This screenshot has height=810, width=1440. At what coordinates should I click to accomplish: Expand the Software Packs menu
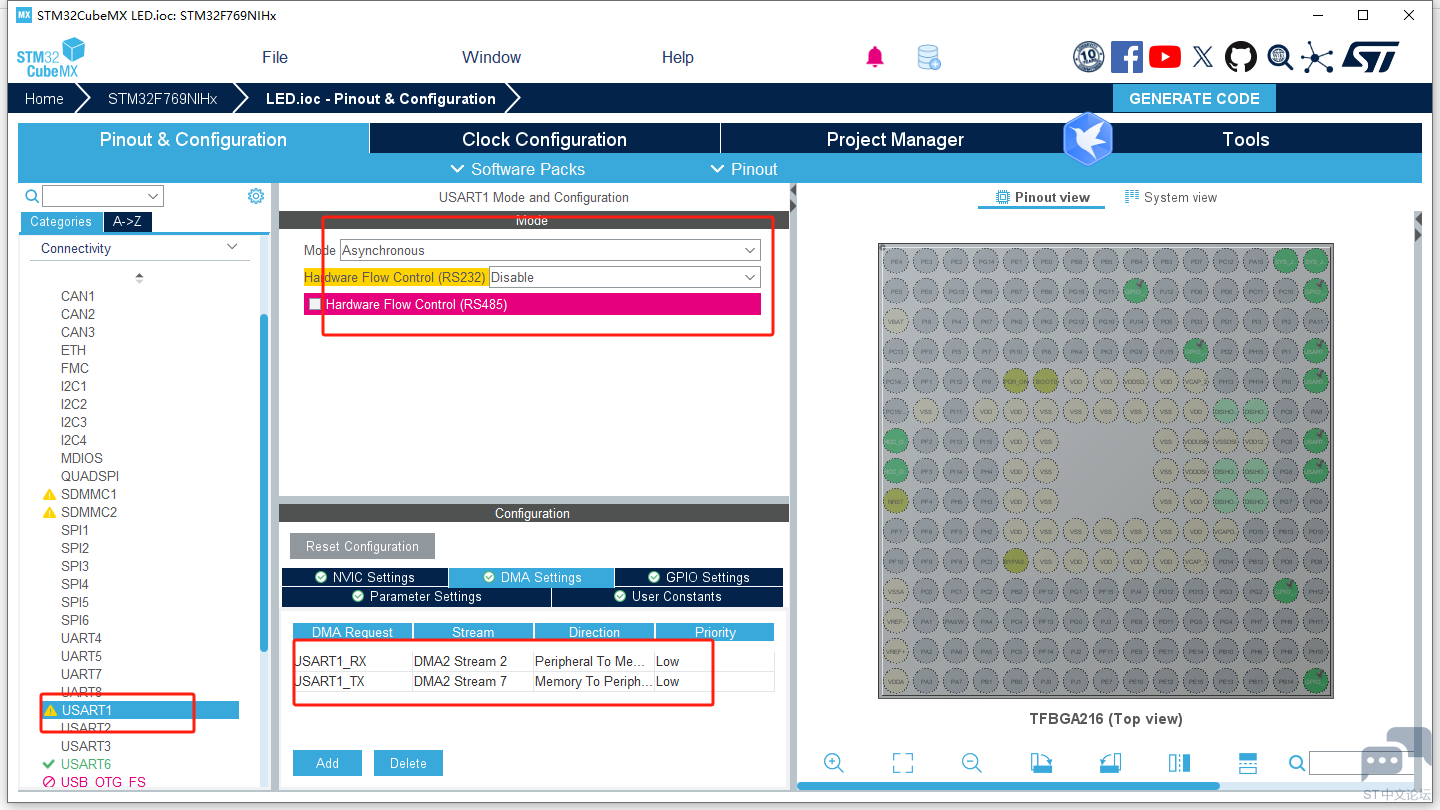[x=517, y=169]
